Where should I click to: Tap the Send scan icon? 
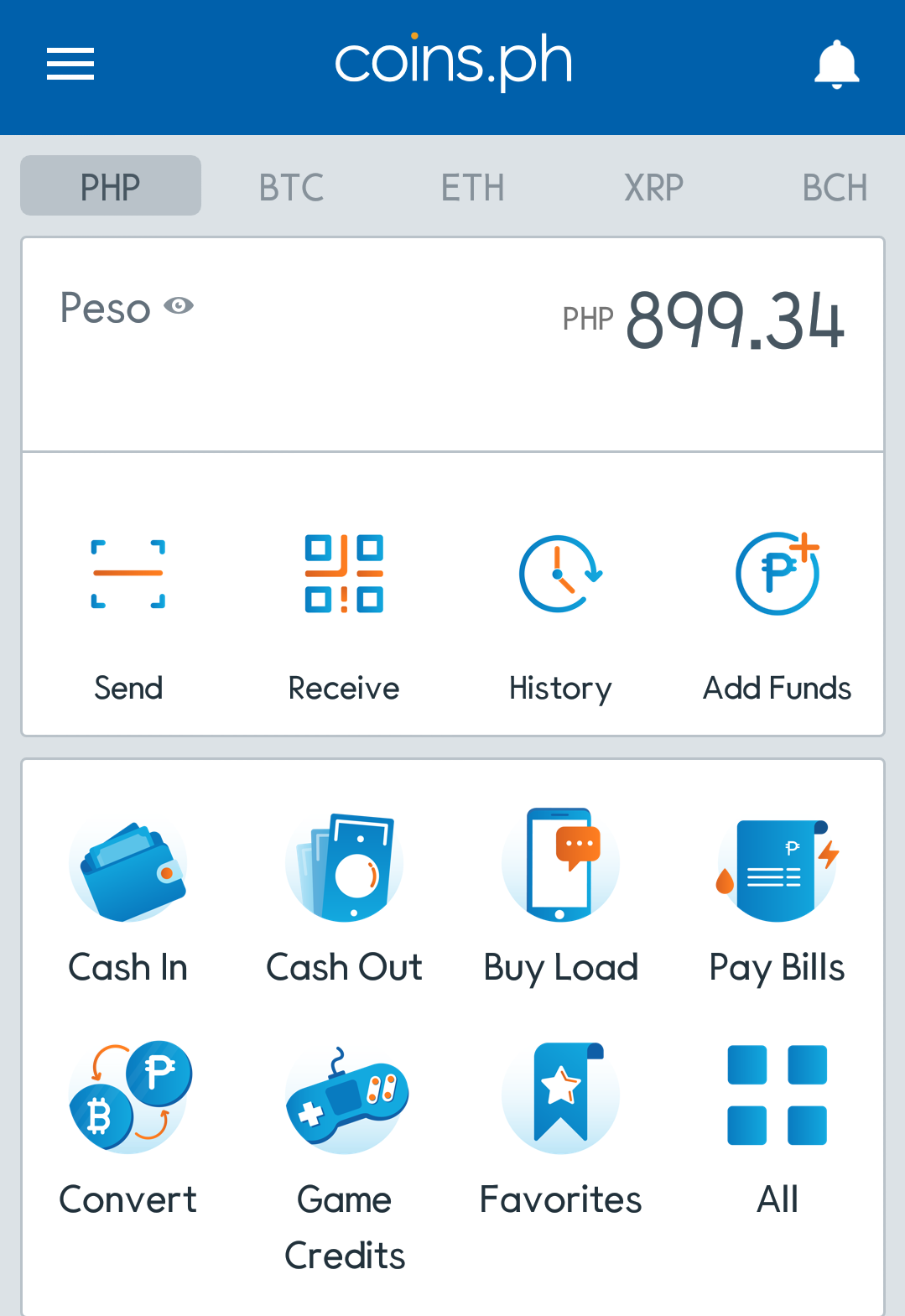pyautogui.click(x=127, y=574)
